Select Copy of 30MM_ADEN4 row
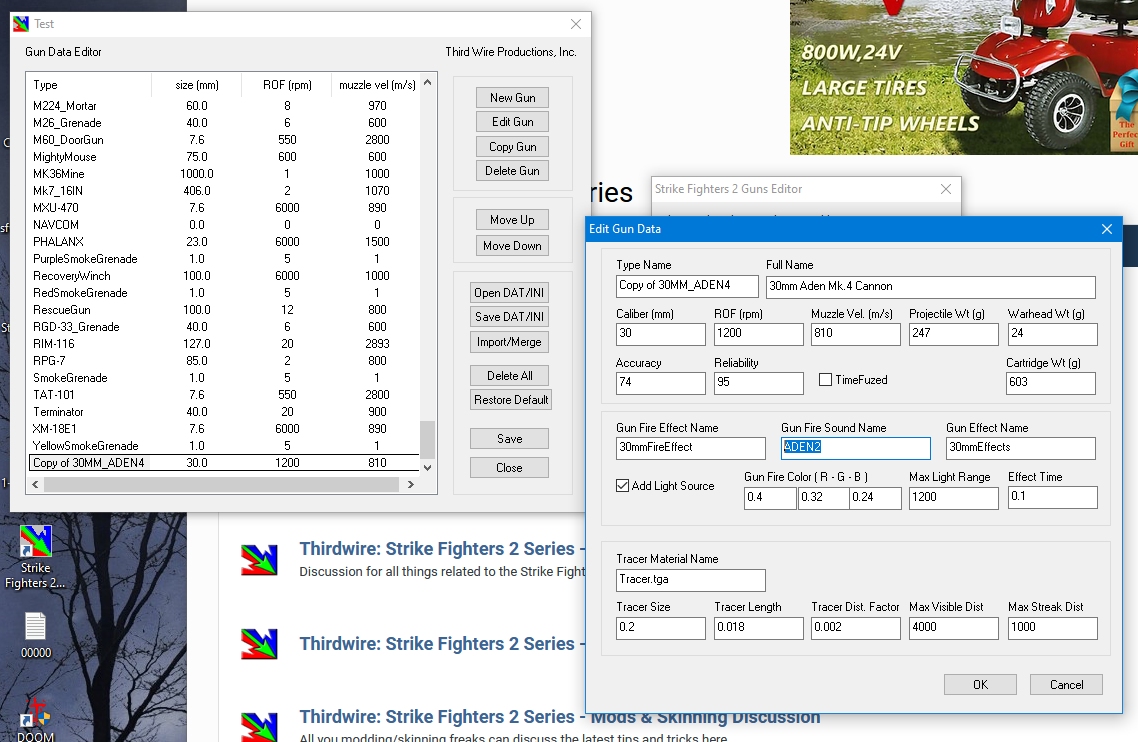The height and width of the screenshot is (742, 1138). tap(224, 462)
